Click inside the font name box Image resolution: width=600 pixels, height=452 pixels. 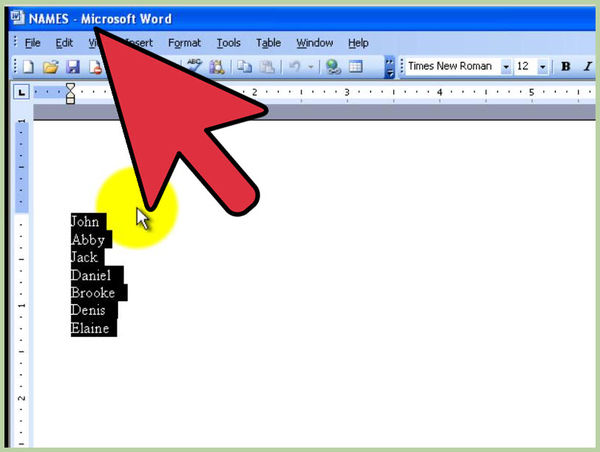pyautogui.click(x=453, y=67)
